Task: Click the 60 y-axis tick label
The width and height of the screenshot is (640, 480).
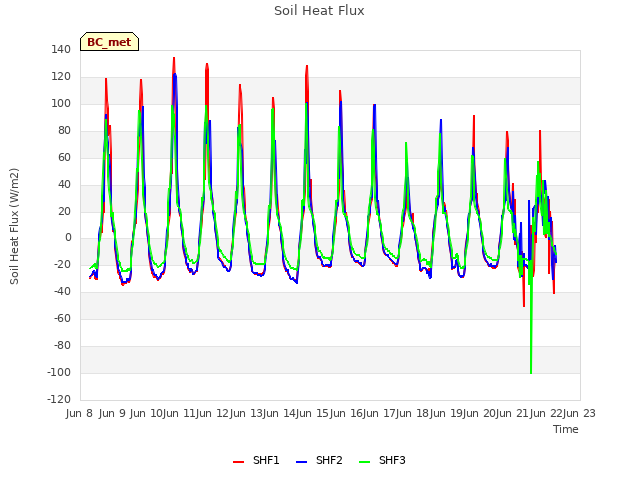Action: pyautogui.click(x=64, y=158)
